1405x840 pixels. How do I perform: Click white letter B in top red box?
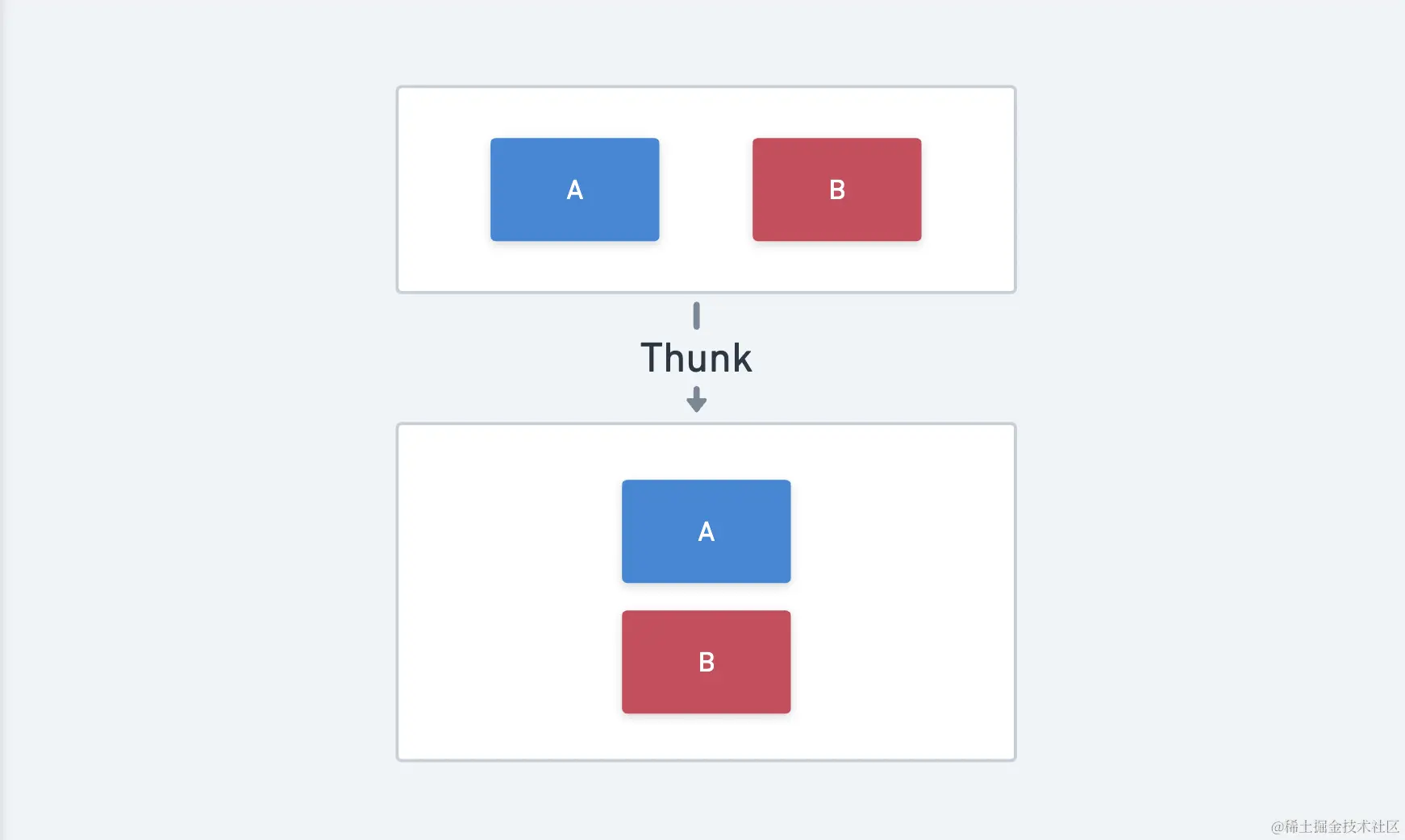pos(837,190)
